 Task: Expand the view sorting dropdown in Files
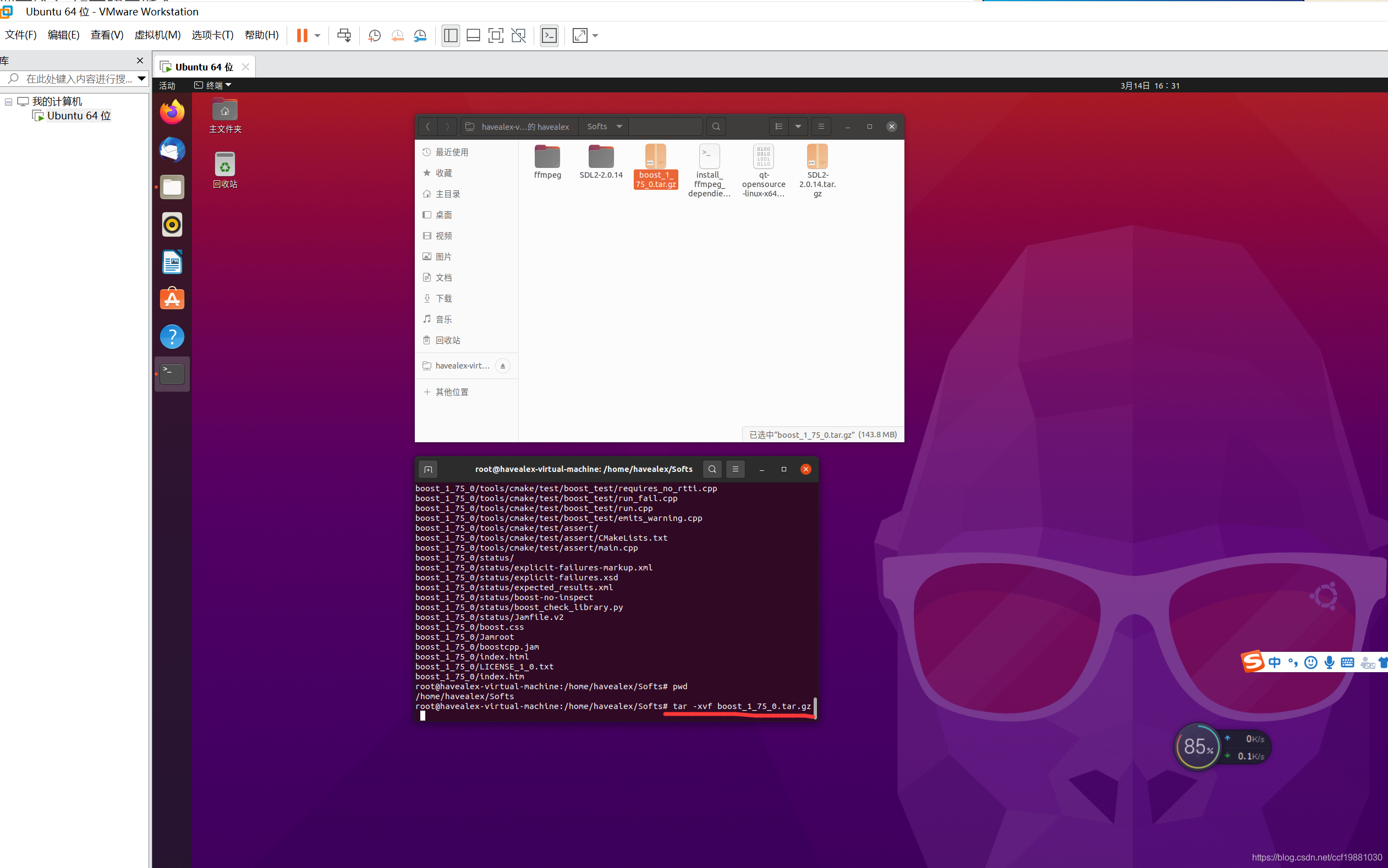[x=798, y=127]
